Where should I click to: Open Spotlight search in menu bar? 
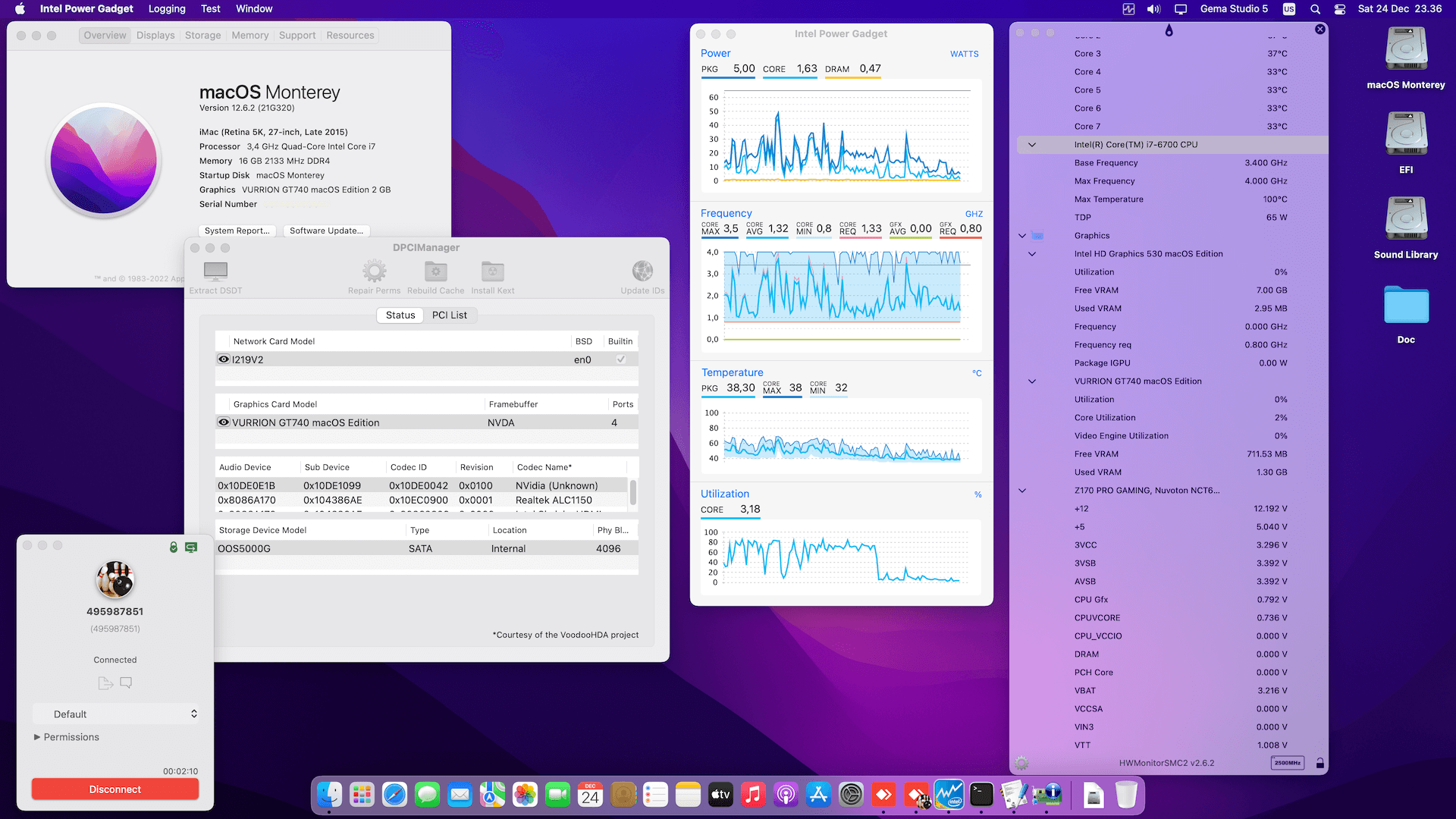(1315, 9)
